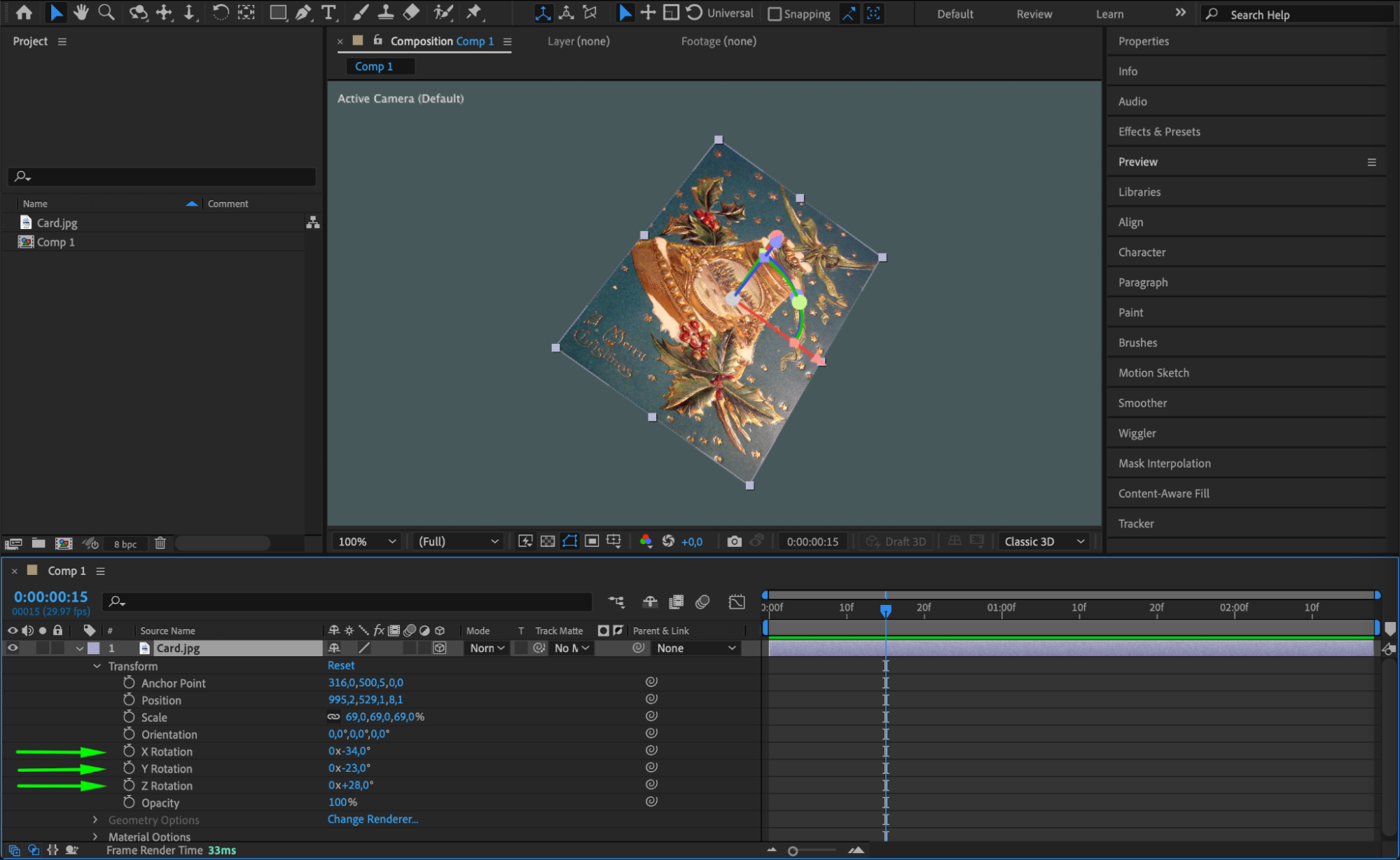This screenshot has height=860, width=1400.
Task: Open the 100% magnification dropdown
Action: click(367, 541)
